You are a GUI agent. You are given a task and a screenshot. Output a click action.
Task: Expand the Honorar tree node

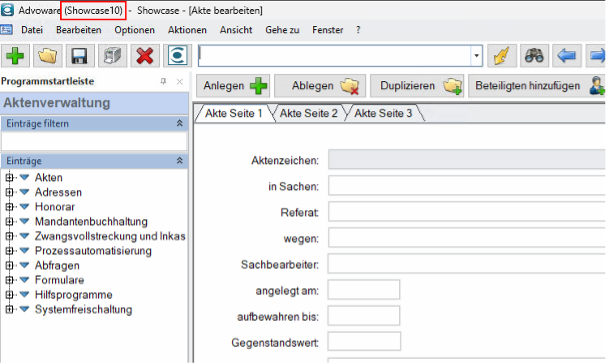(9, 207)
